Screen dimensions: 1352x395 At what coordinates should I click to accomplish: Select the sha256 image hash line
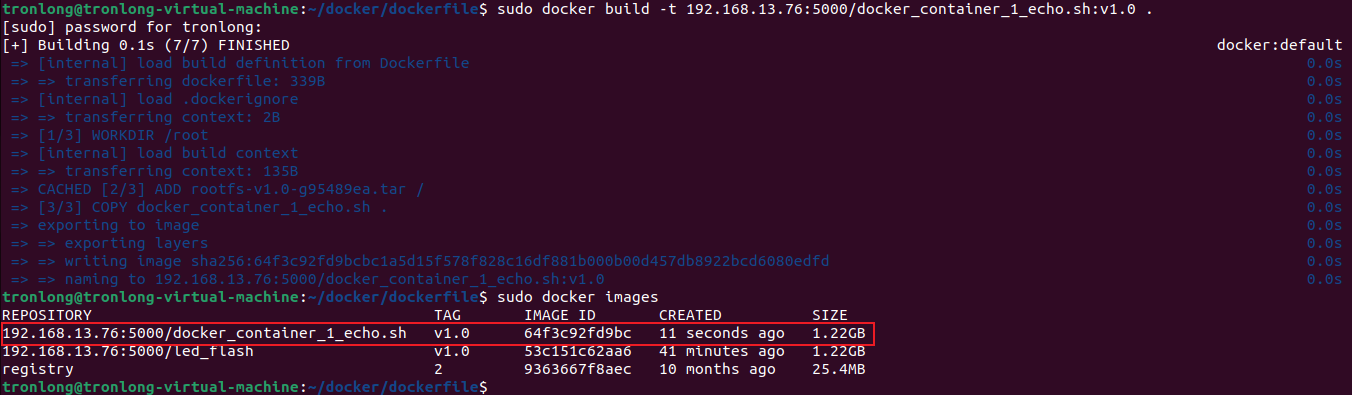click(x=420, y=261)
